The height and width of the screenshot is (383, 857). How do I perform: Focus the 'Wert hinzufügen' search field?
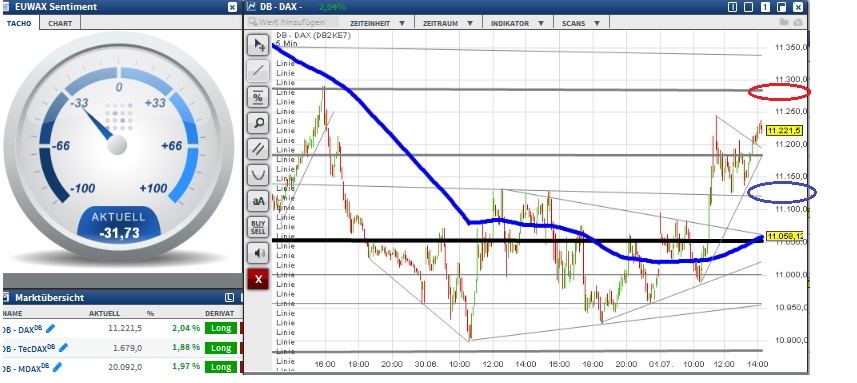coord(292,22)
